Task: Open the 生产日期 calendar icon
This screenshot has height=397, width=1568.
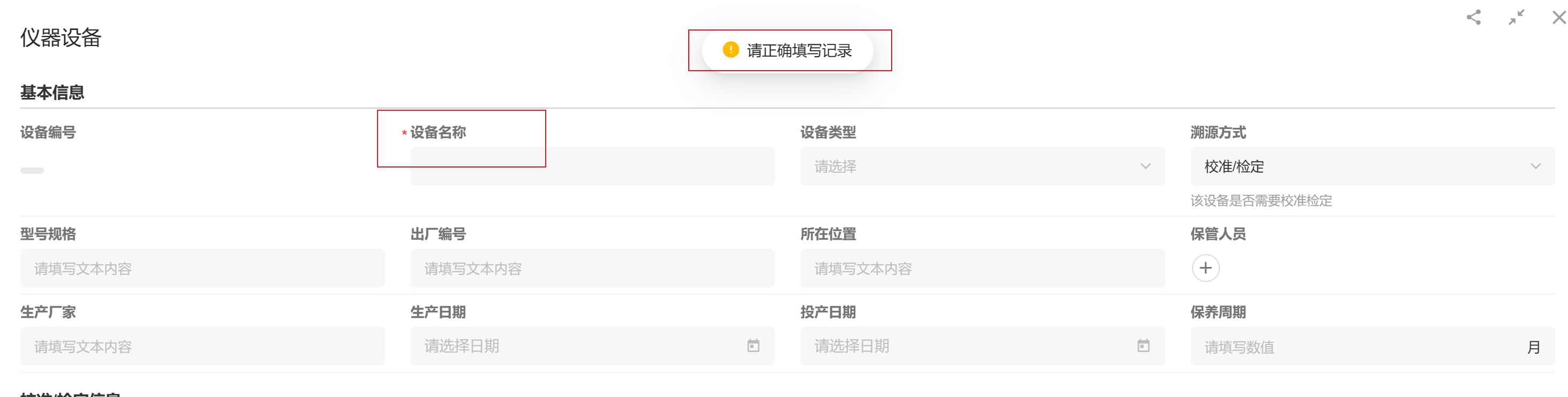Action: [753, 346]
